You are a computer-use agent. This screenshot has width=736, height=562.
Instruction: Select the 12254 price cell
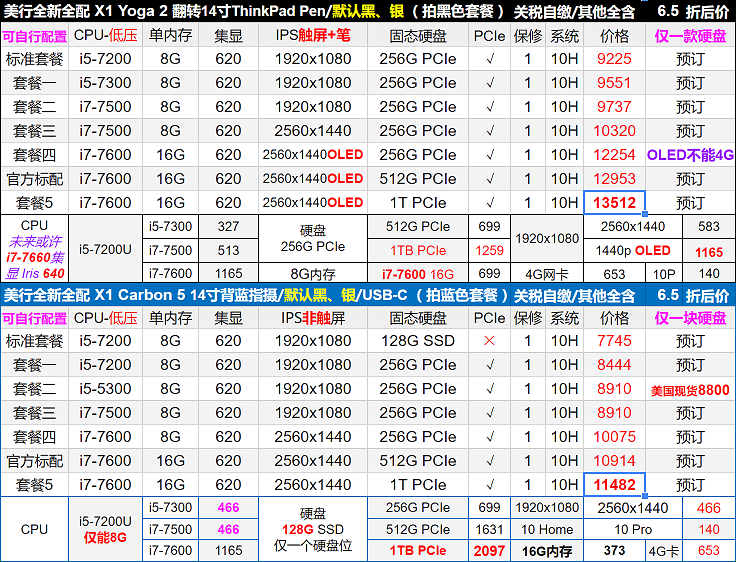point(614,154)
